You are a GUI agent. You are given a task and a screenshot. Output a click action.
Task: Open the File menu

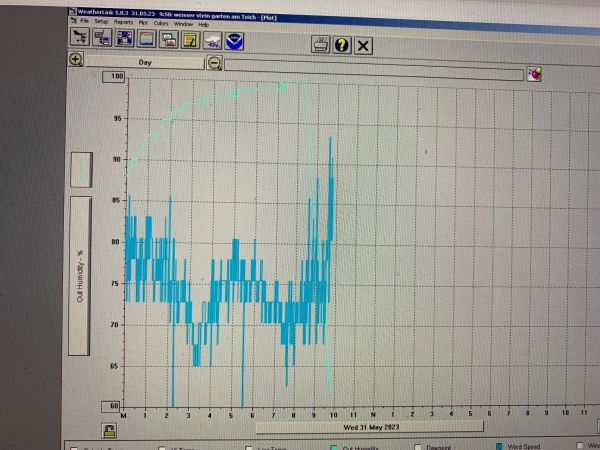(x=84, y=21)
